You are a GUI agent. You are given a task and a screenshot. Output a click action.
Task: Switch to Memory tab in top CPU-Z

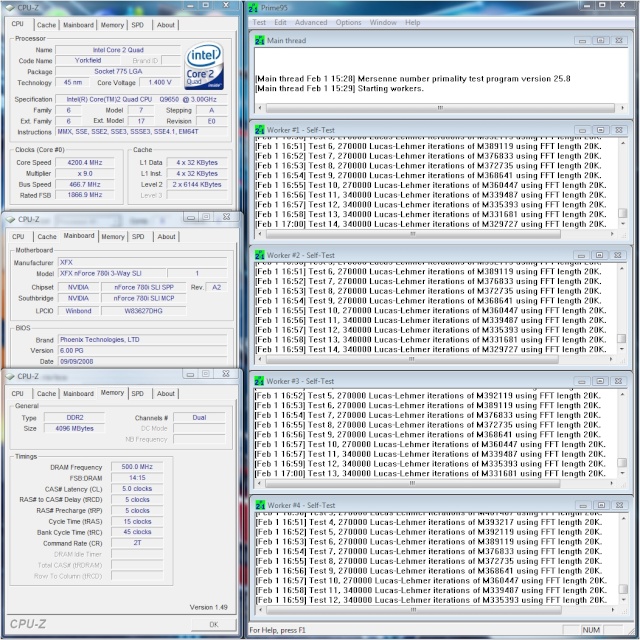click(112, 25)
